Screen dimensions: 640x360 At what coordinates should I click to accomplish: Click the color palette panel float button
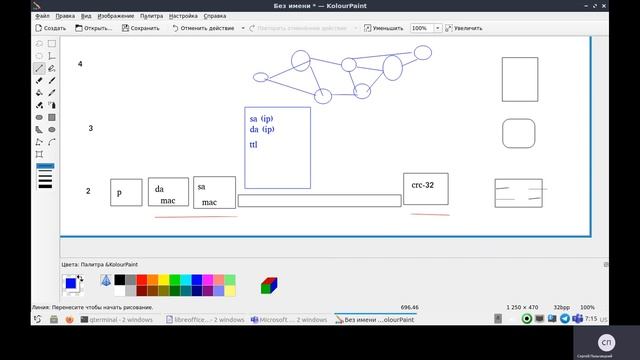coord(606,264)
